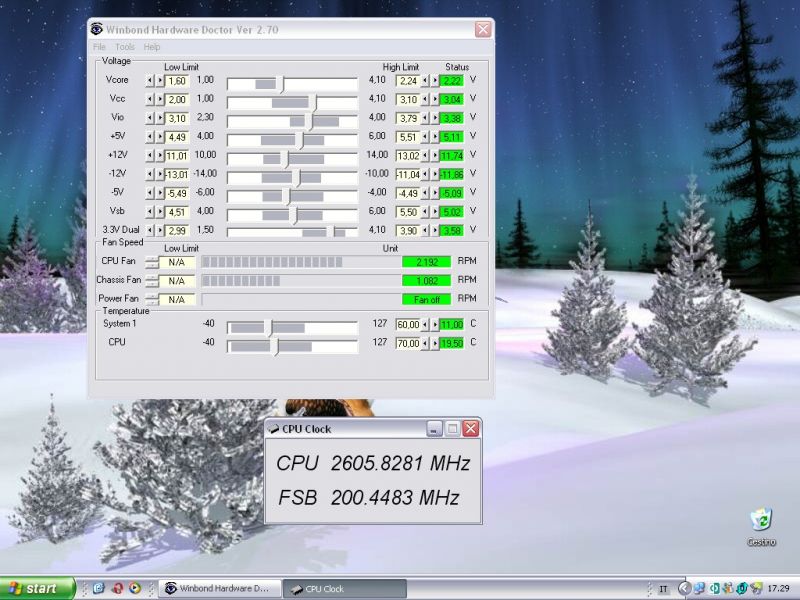
Task: Decrease the Vcc low limit with the left arrow
Action: [x=150, y=99]
